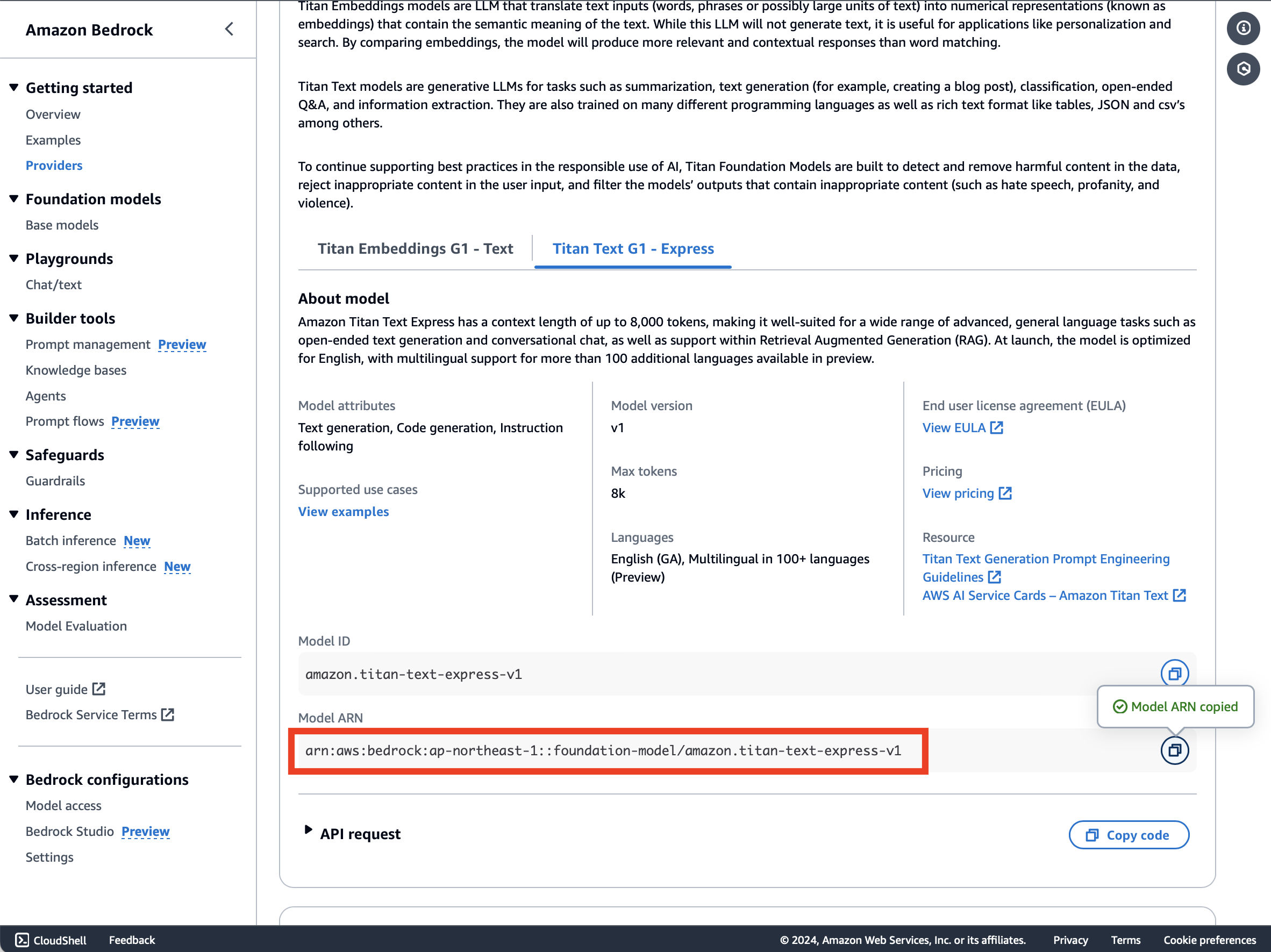1271x952 pixels.
Task: Click the About model heading
Action: click(x=344, y=299)
